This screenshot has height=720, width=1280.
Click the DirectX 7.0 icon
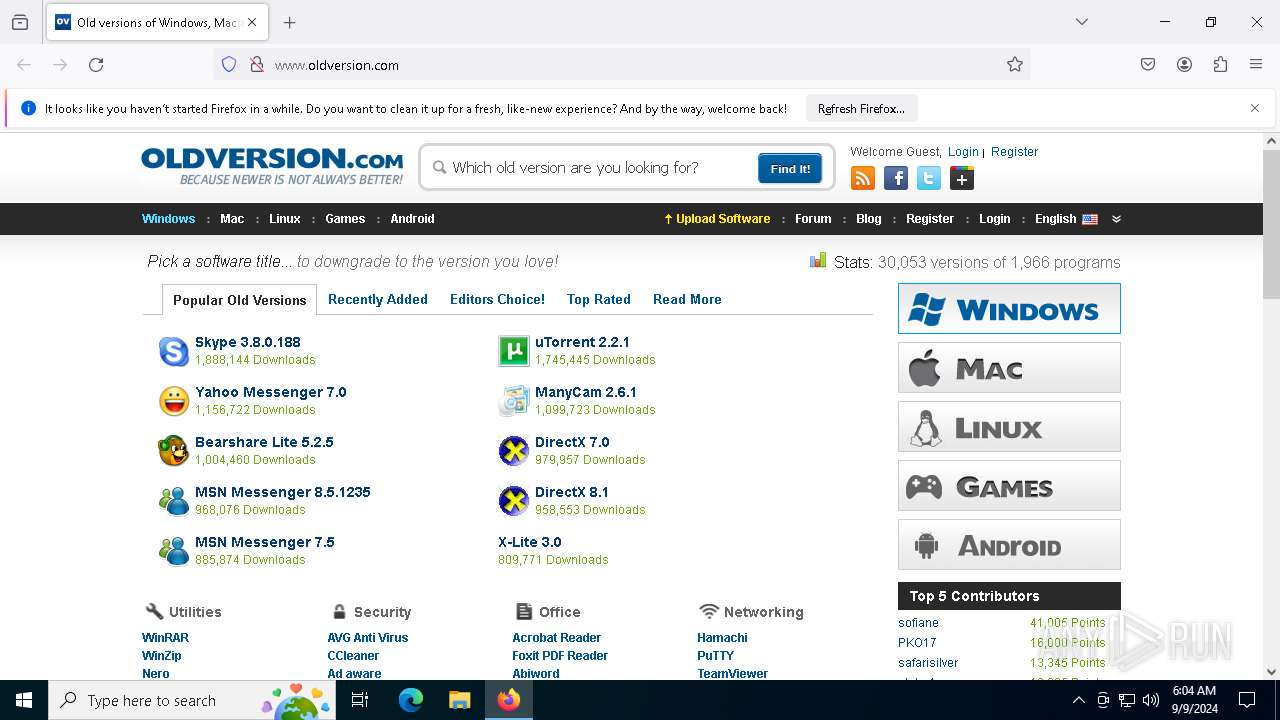click(x=513, y=451)
